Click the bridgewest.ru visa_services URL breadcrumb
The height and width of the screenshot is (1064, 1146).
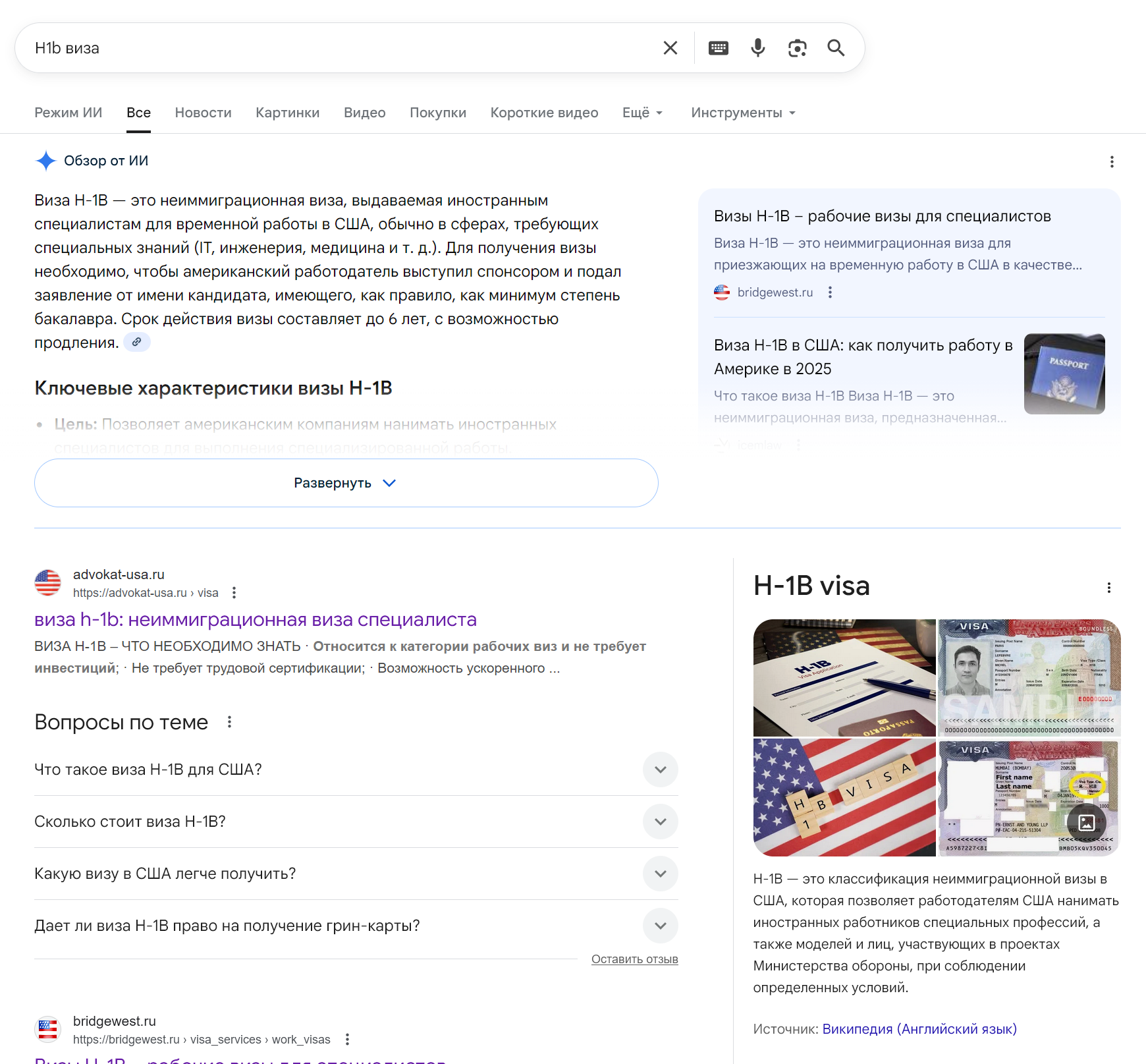[x=202, y=1040]
